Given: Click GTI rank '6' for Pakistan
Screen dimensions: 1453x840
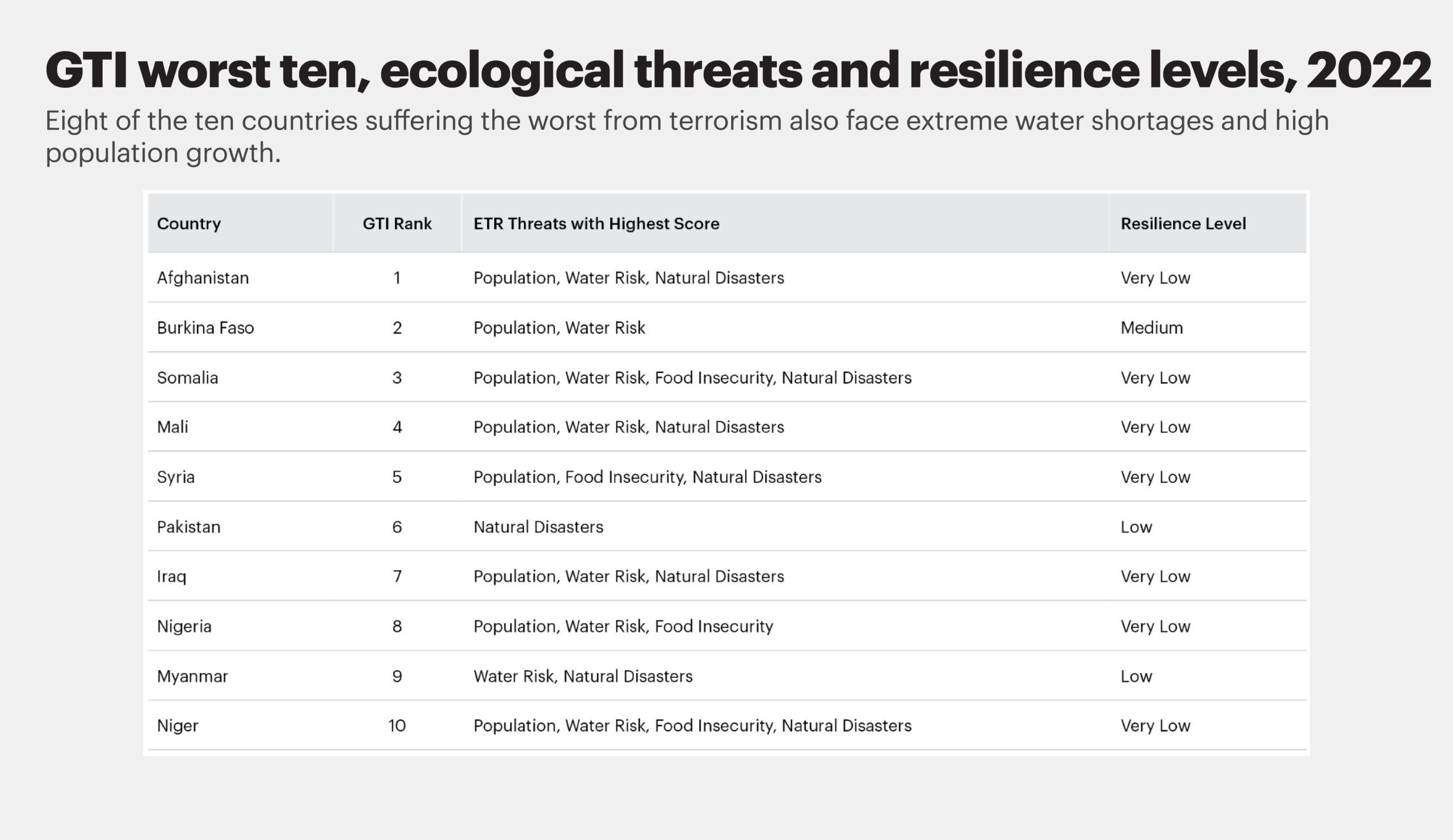Looking at the screenshot, I should [397, 527].
